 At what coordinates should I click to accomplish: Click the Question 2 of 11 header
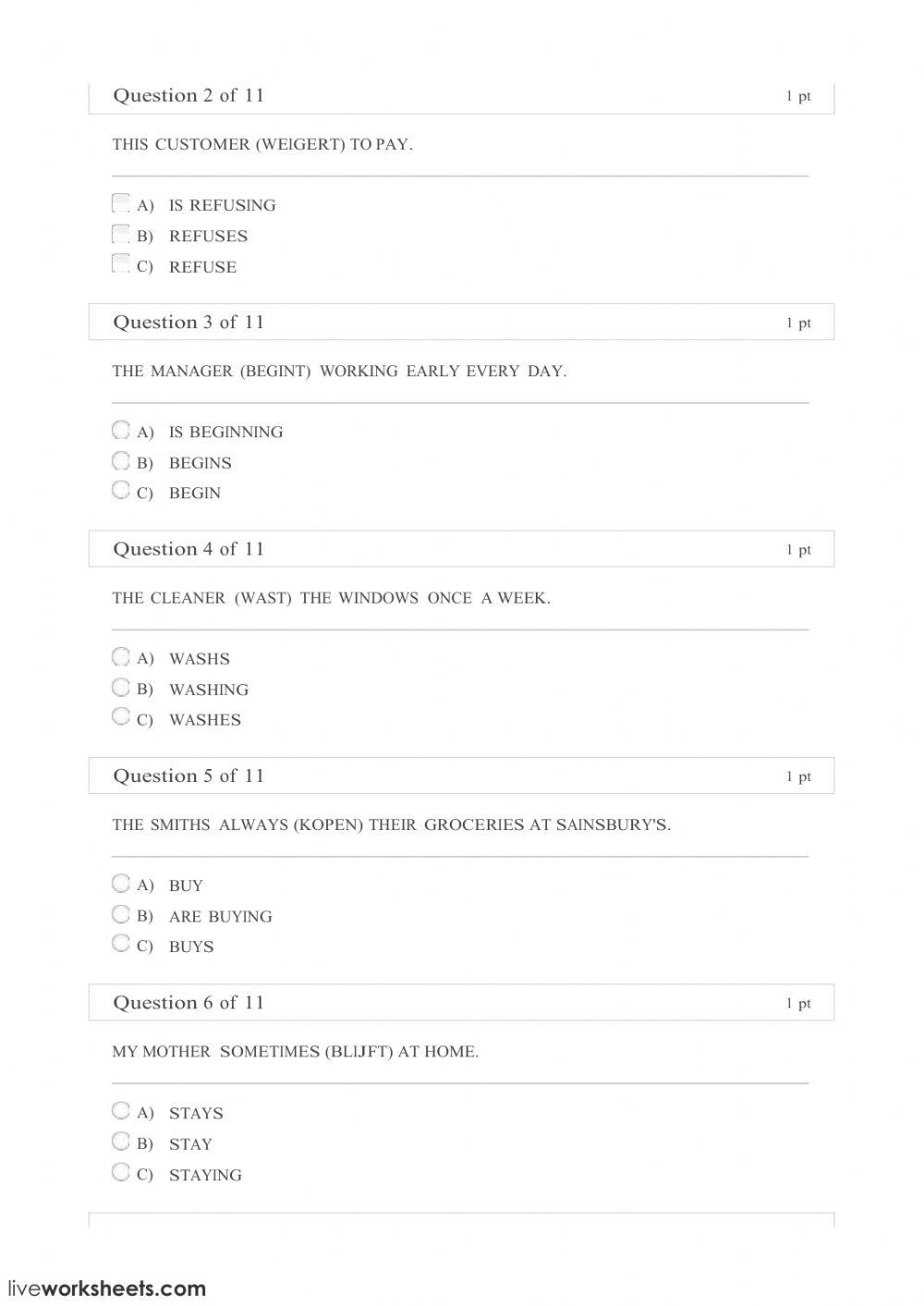(x=188, y=95)
